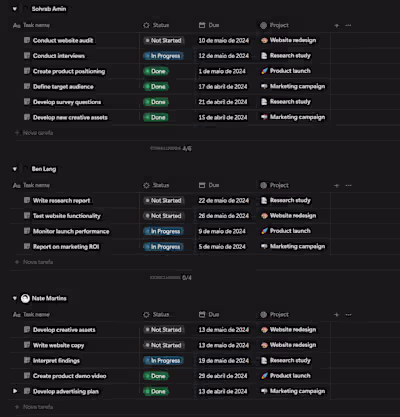Add a property column in Nate Martins table
This screenshot has width=400, height=417.
pos(337,315)
